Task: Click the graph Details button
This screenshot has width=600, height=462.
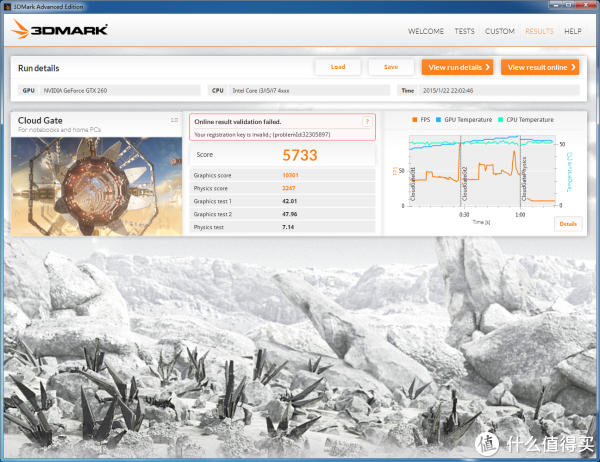Action: tap(568, 224)
